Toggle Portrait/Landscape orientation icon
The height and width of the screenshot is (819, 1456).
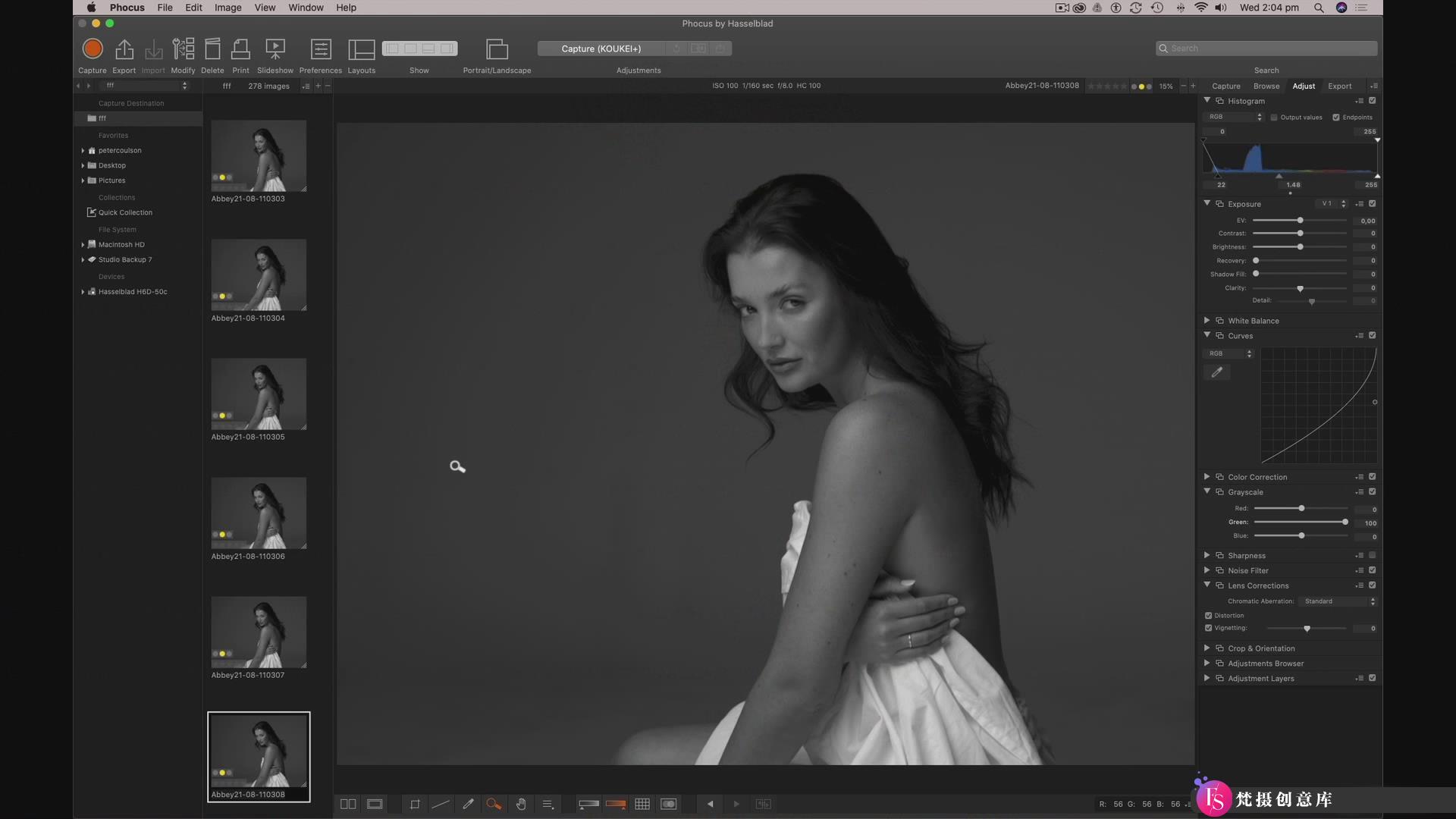pos(497,49)
